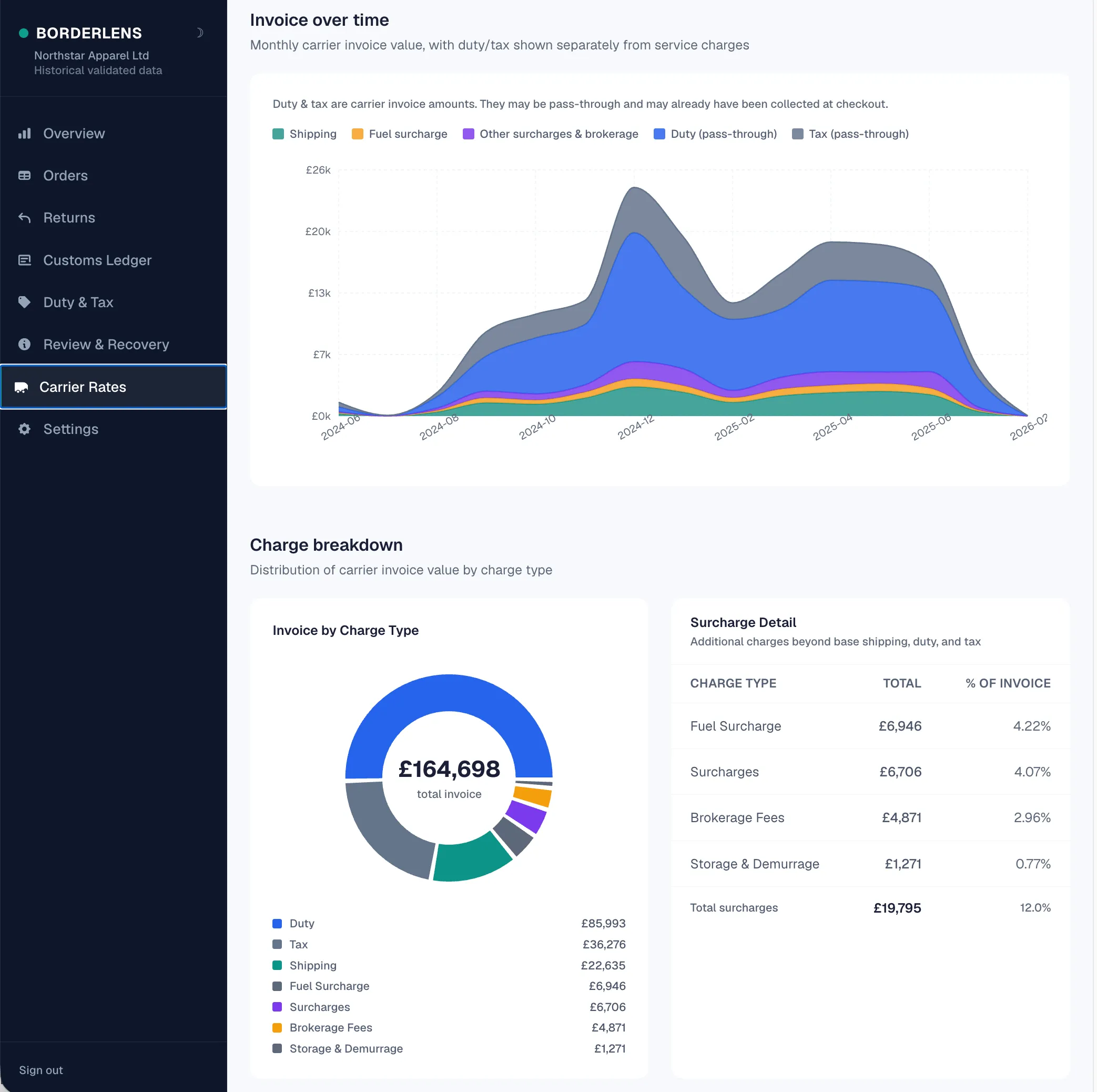Toggle the Fuel surcharge legend entry
Screen dimensions: 1097x1092
click(x=400, y=134)
